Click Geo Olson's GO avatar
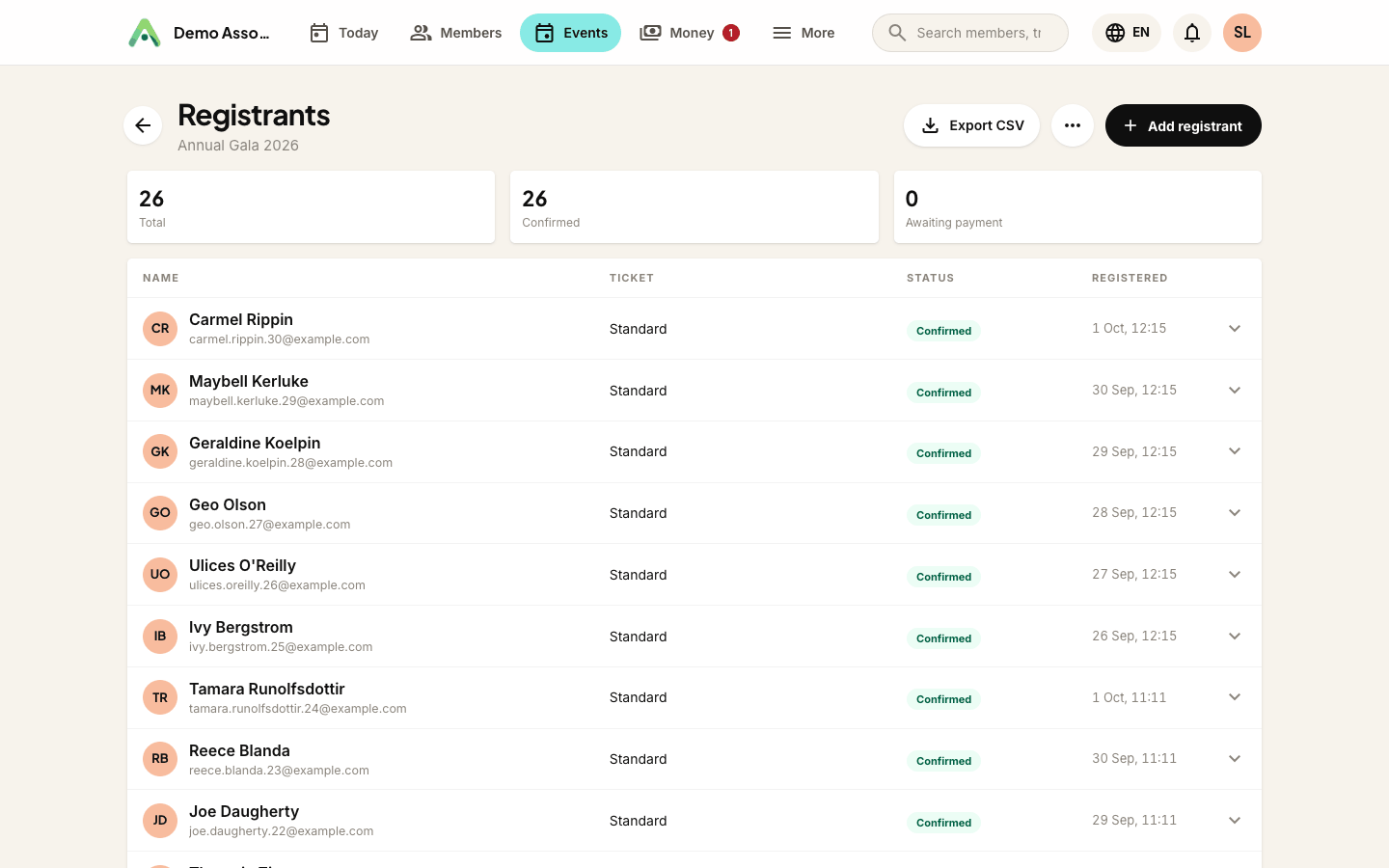Screen dimensions: 1389x868 [x=160, y=513]
